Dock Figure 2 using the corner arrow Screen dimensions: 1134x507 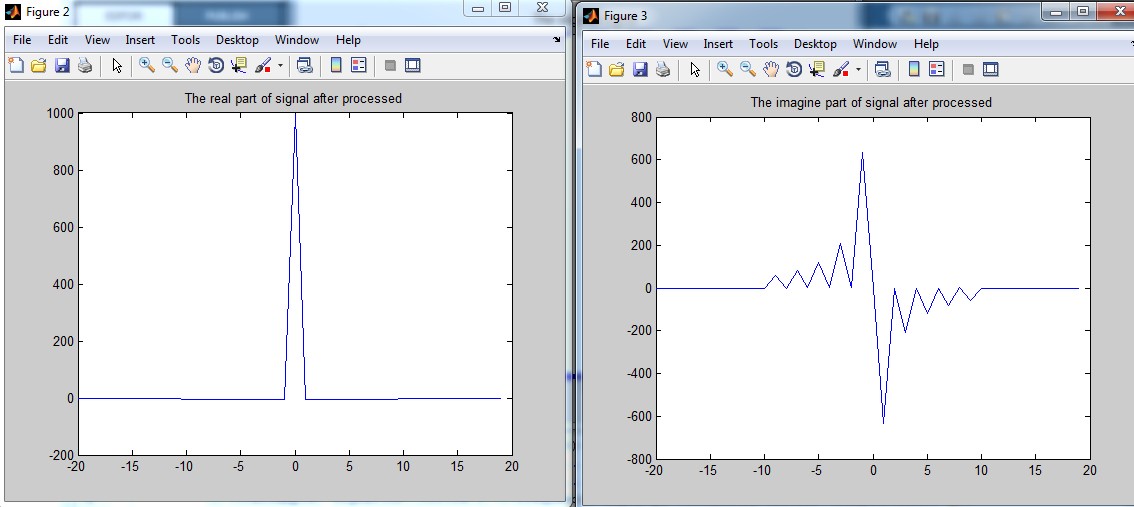(x=556, y=40)
